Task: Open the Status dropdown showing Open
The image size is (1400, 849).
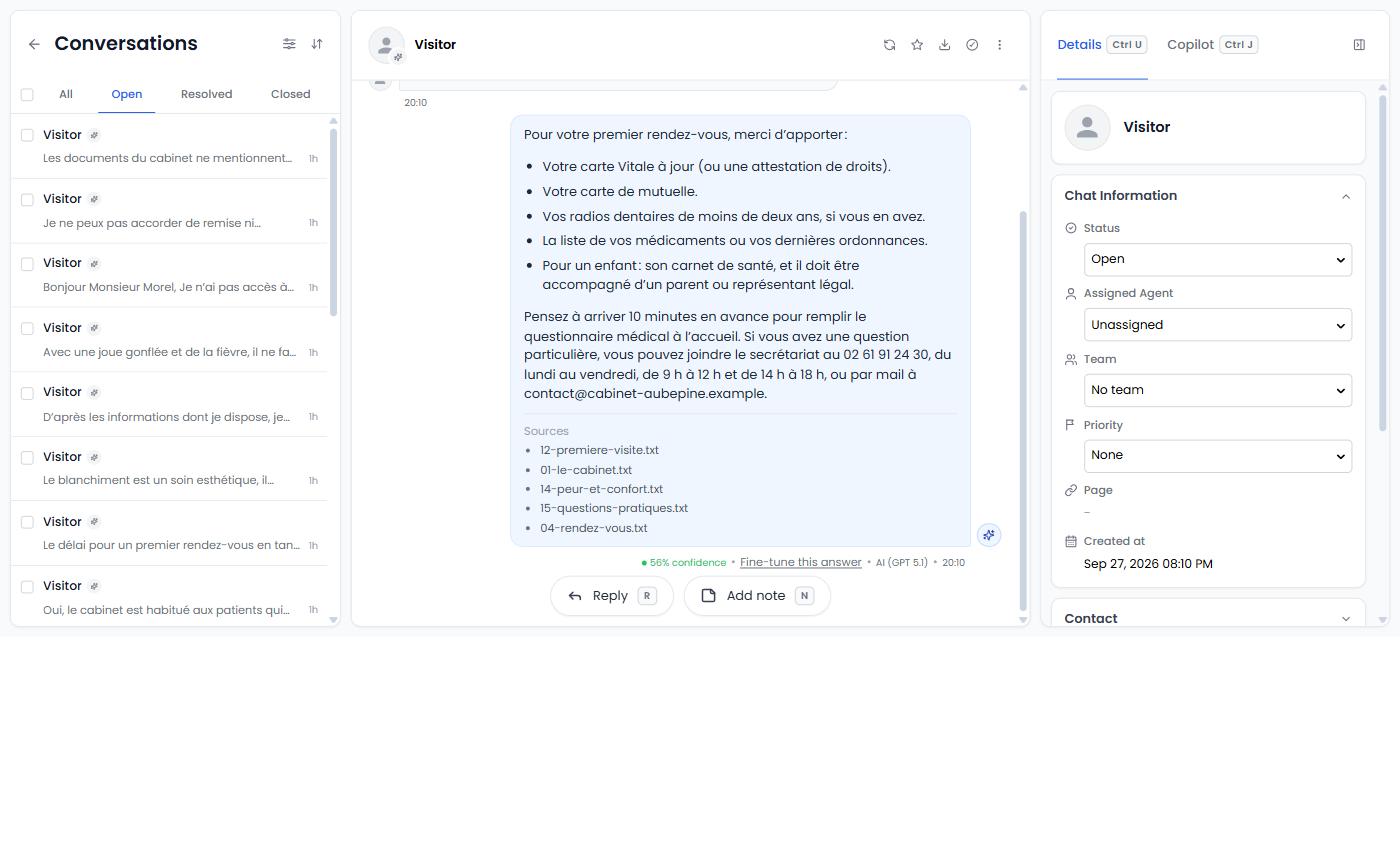Action: (1218, 260)
